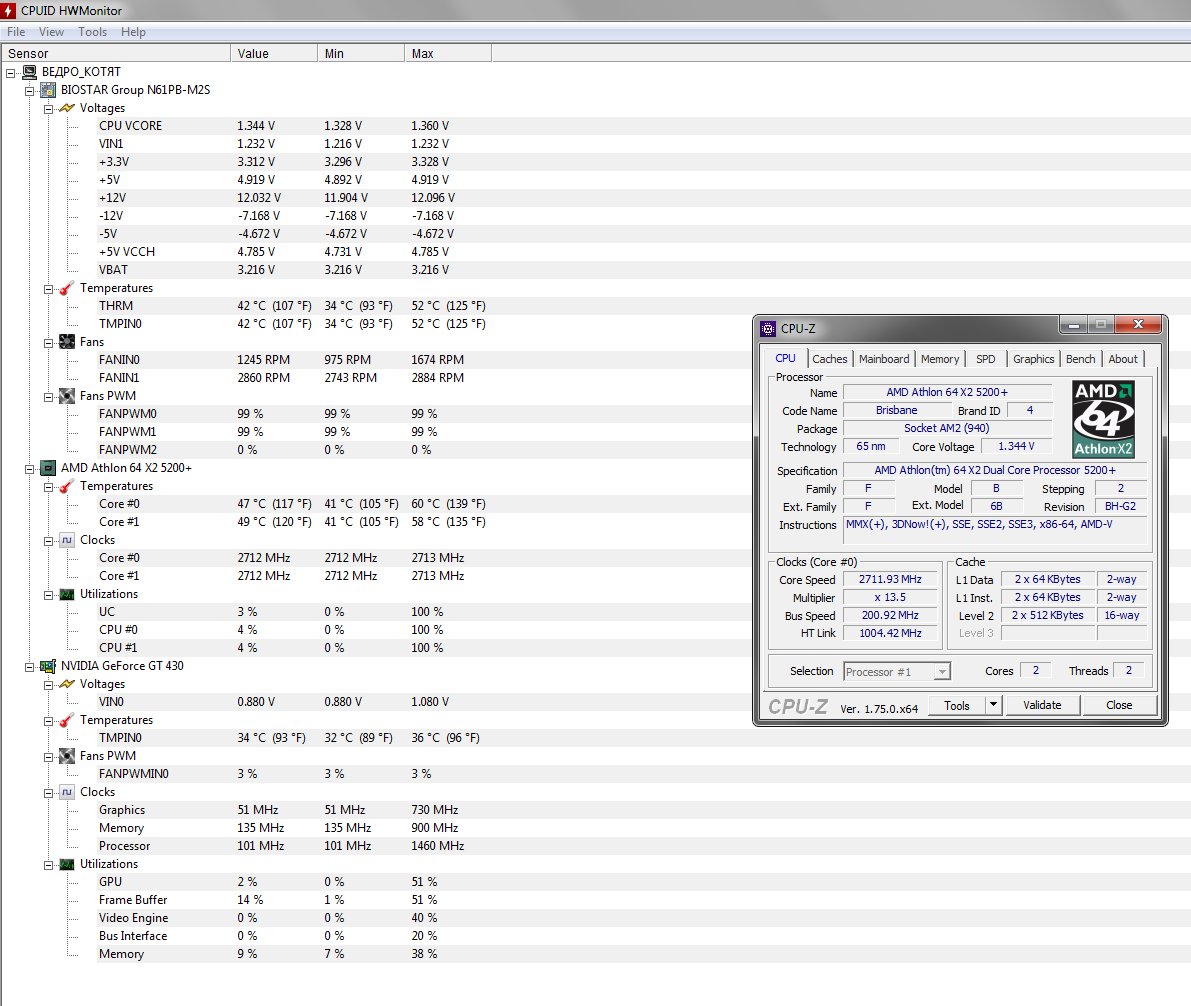
Task: Open the View menu in HWMonitor
Action: tap(51, 32)
